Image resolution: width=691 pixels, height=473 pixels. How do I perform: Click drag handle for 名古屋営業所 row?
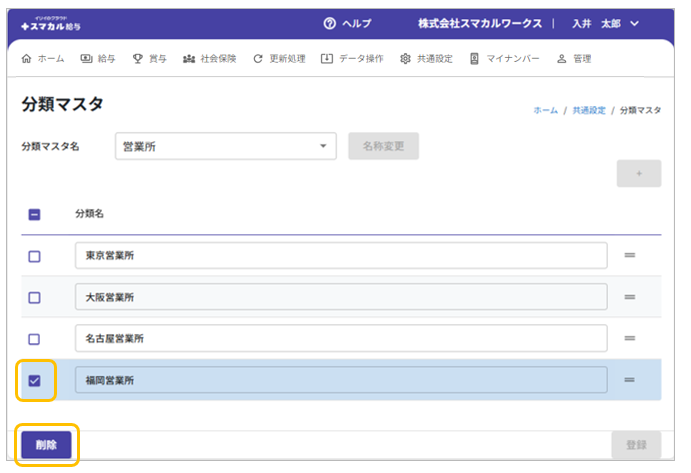click(x=630, y=339)
